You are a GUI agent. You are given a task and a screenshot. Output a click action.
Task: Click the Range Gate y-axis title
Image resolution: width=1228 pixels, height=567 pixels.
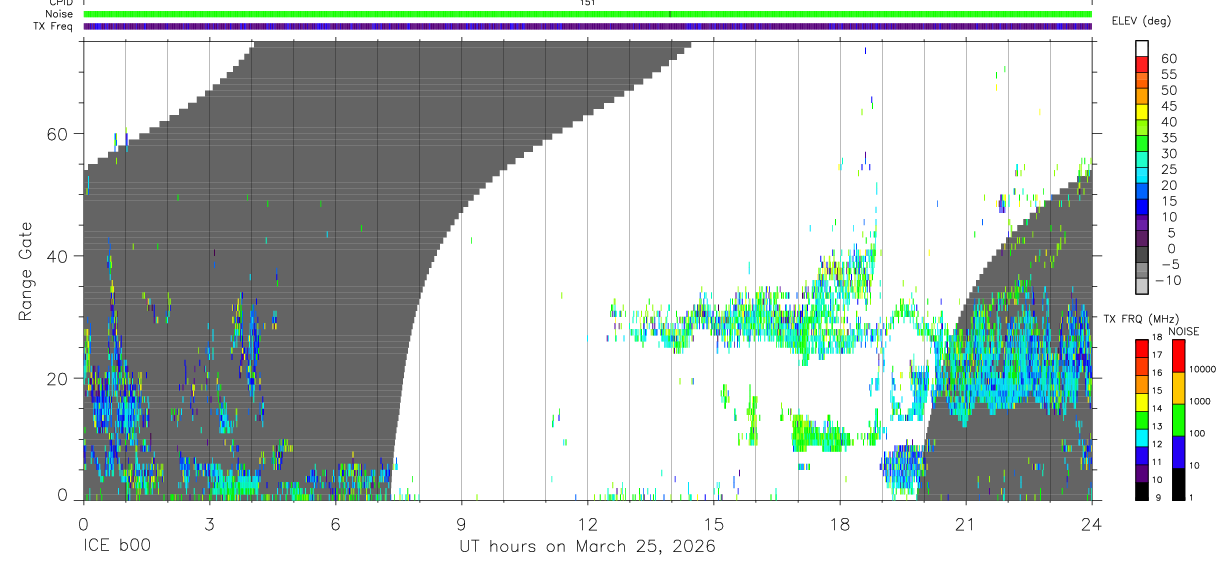28,272
